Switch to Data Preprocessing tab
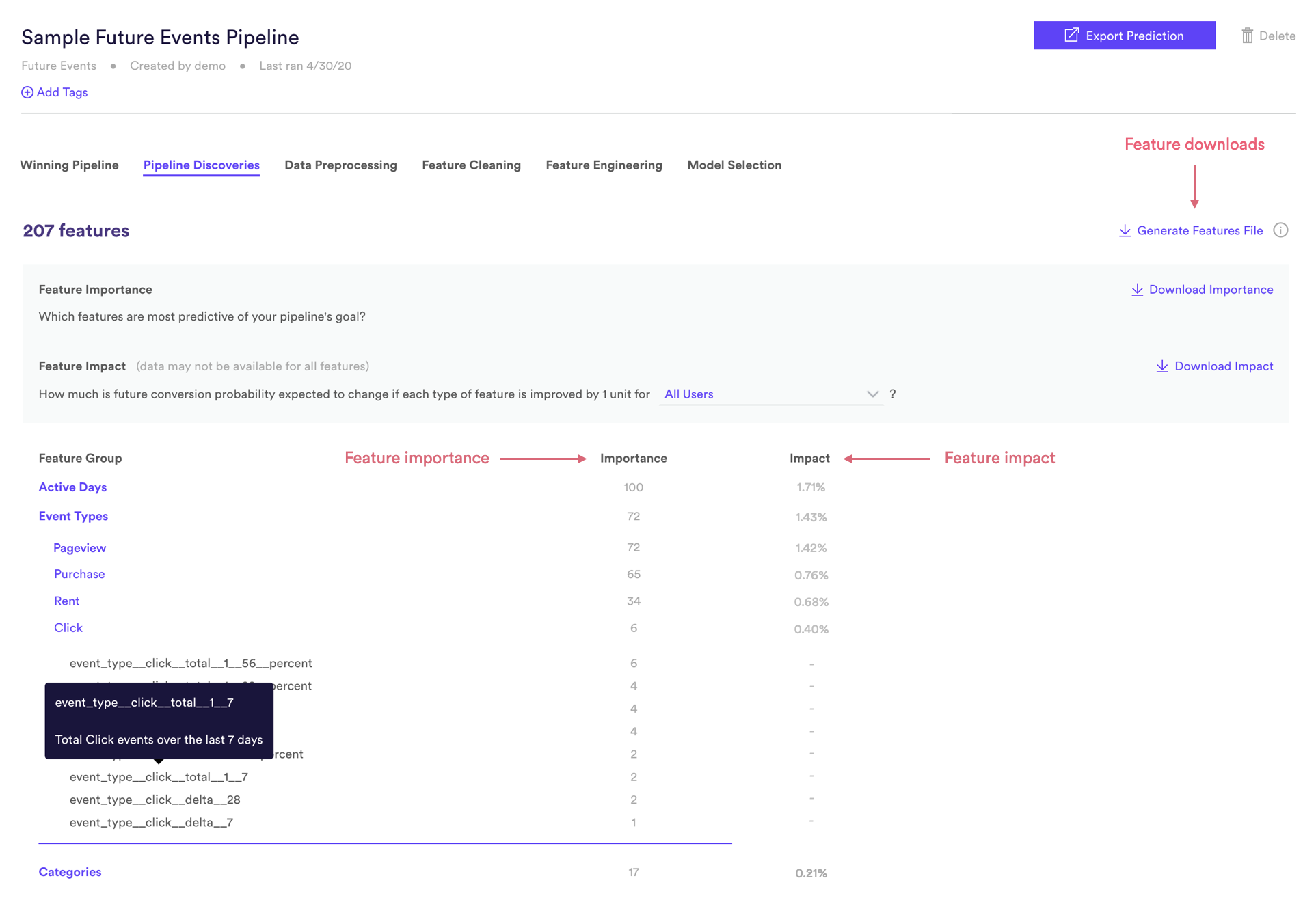 [340, 165]
